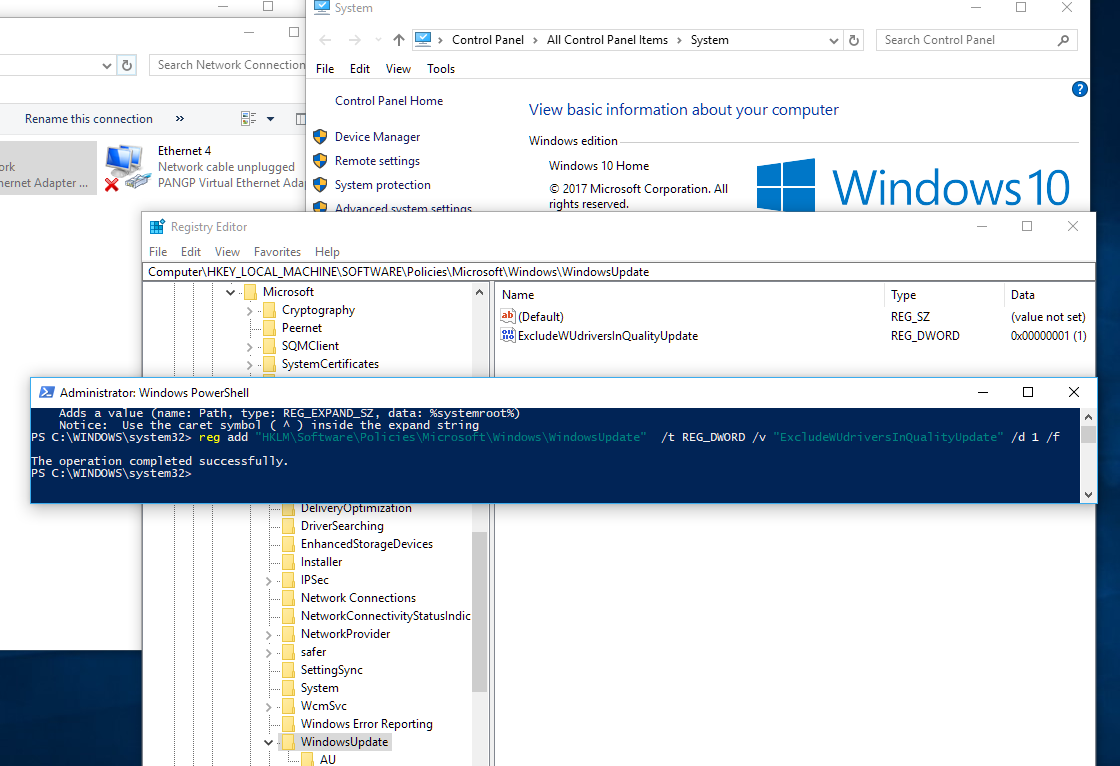Open Edit menu in System window
Screen dimensions: 1120x766
359,69
